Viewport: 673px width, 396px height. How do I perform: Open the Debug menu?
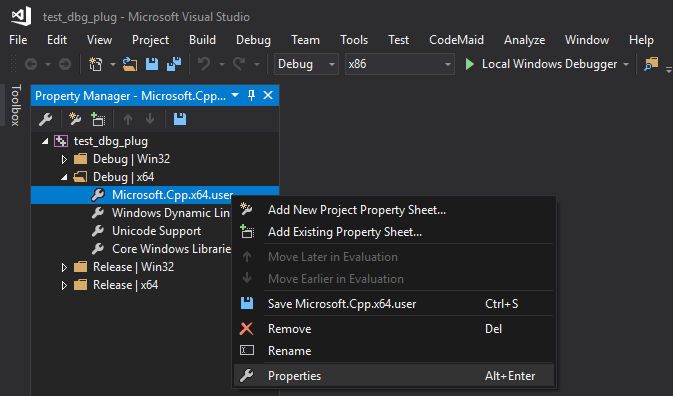[253, 40]
